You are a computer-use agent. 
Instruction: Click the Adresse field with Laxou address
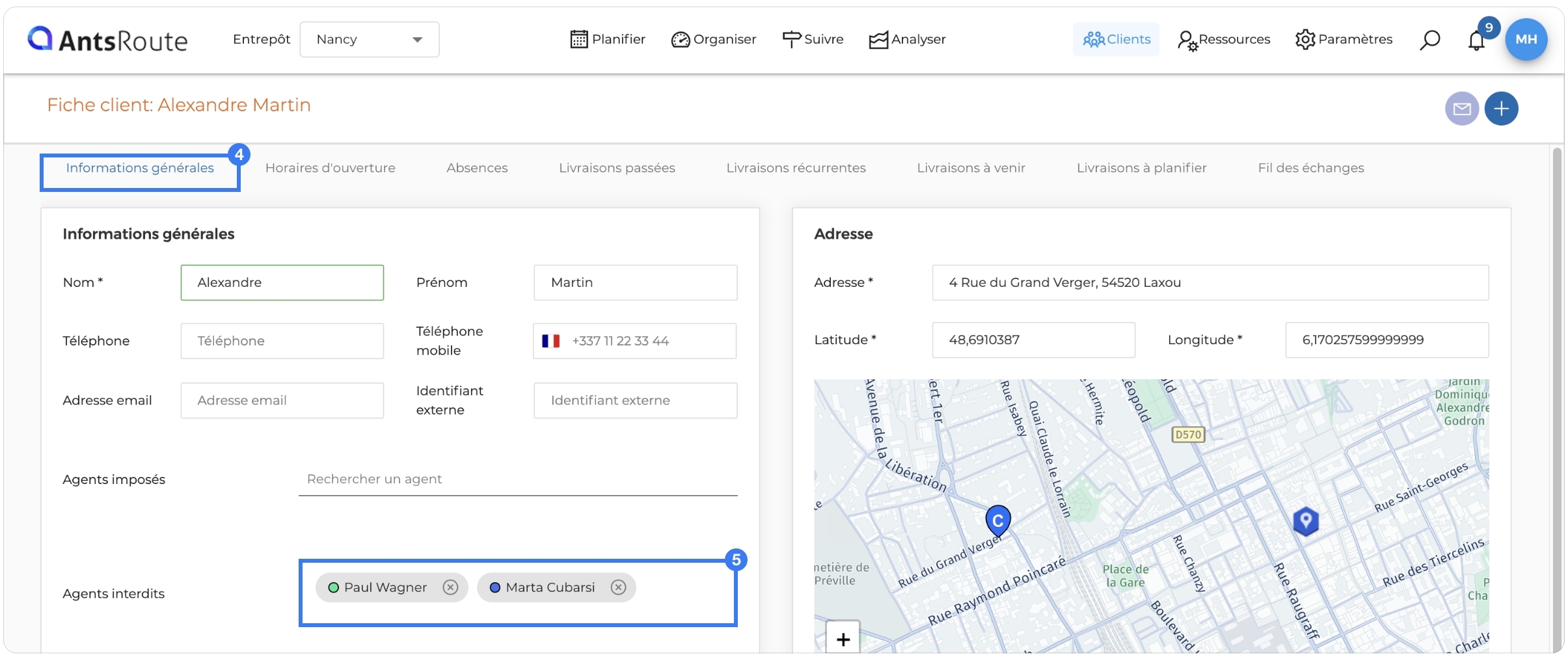(1210, 282)
